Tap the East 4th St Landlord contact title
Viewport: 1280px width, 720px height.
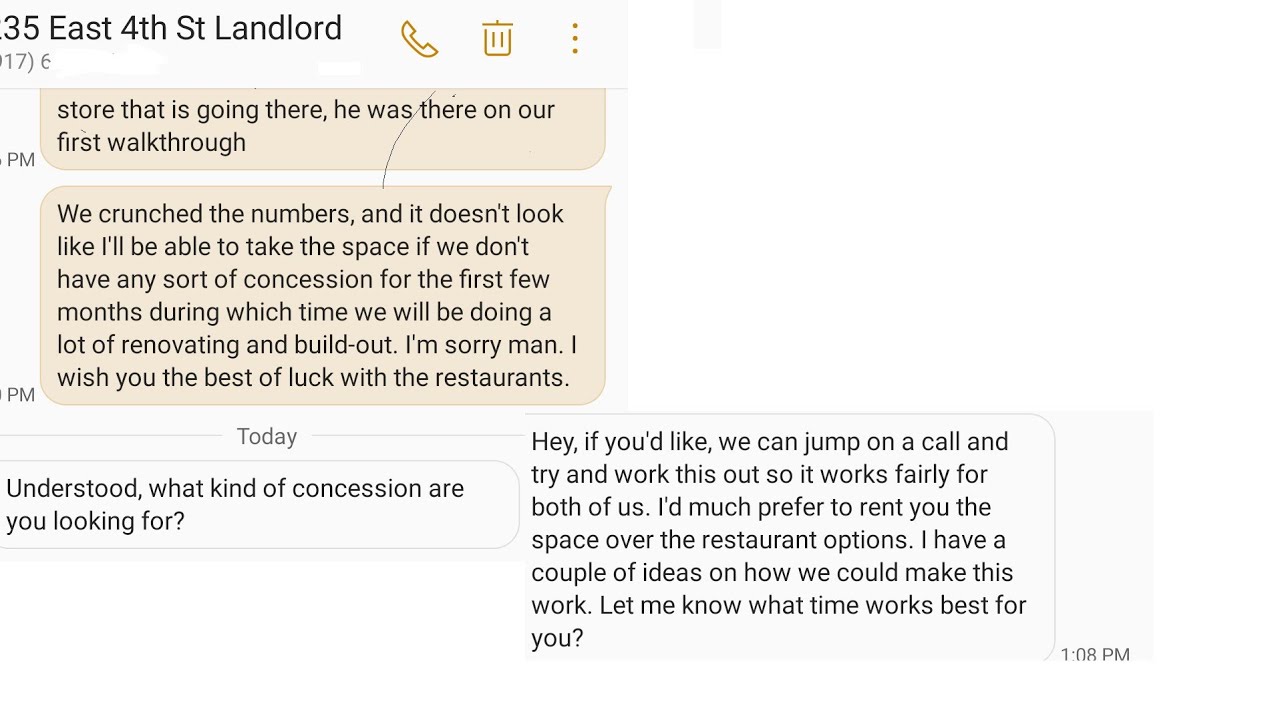click(x=170, y=28)
